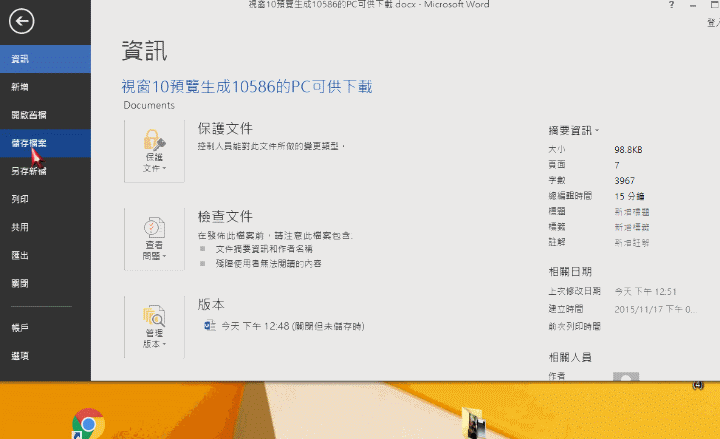720x439 pixels.
Task: Select 新增 in the backstage sidebar
Action: pyautogui.click(x=45, y=87)
